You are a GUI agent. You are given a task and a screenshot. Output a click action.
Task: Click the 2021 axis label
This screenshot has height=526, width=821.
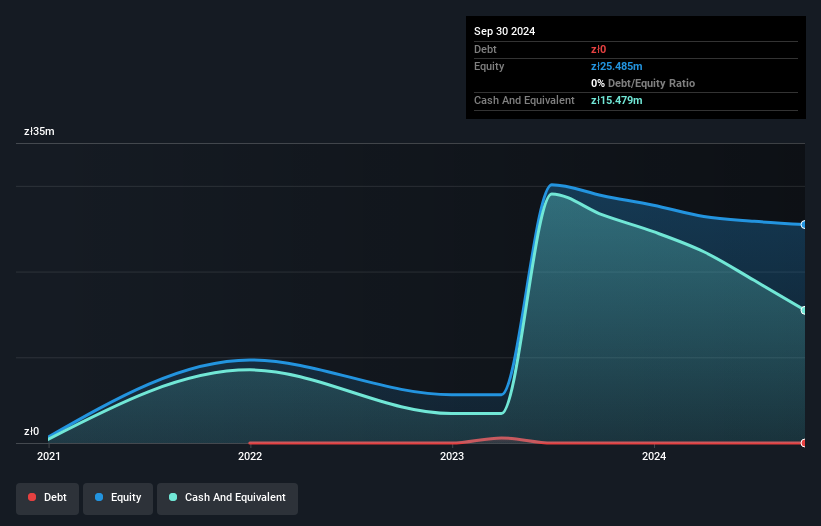tap(49, 456)
